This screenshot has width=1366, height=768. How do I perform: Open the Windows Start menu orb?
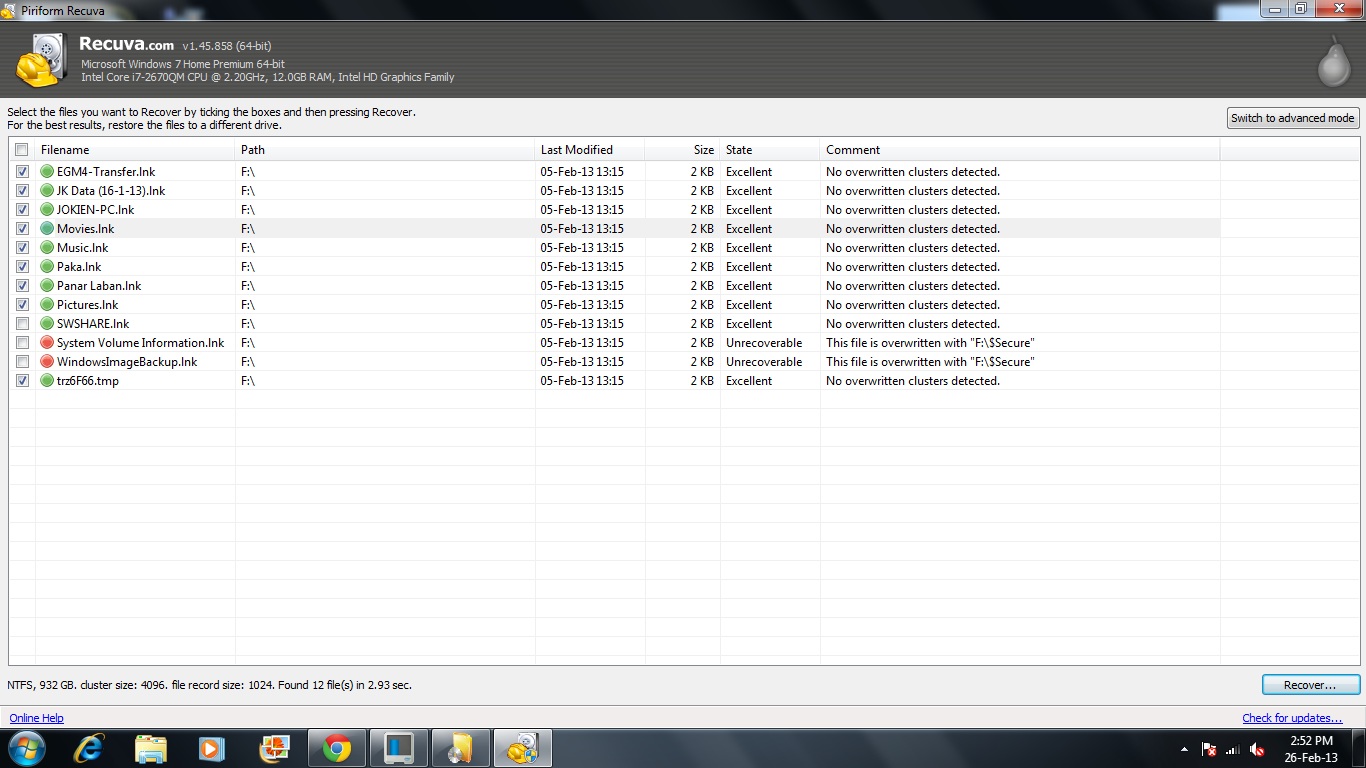(x=27, y=748)
